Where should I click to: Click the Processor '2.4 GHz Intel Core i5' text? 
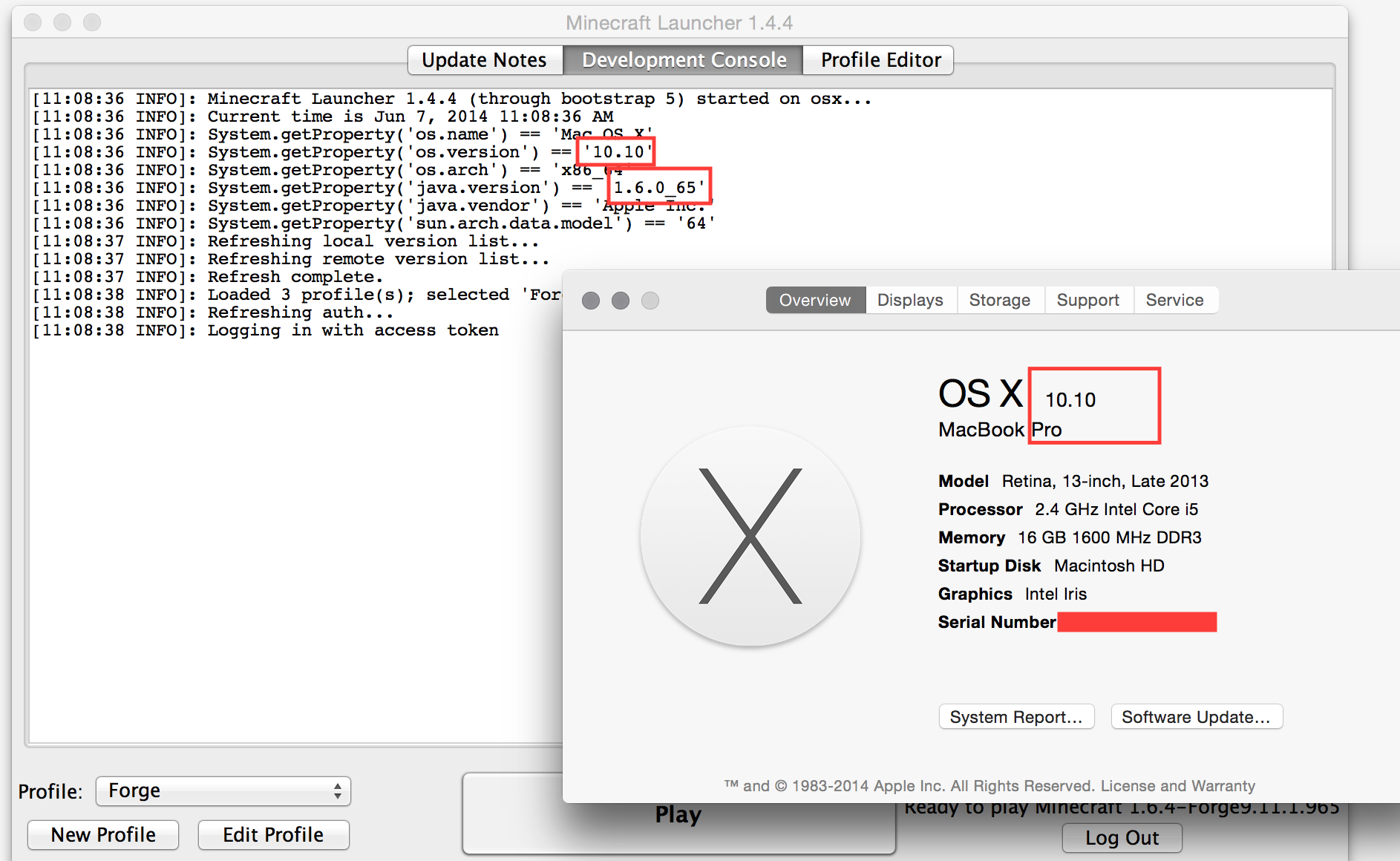1068,509
